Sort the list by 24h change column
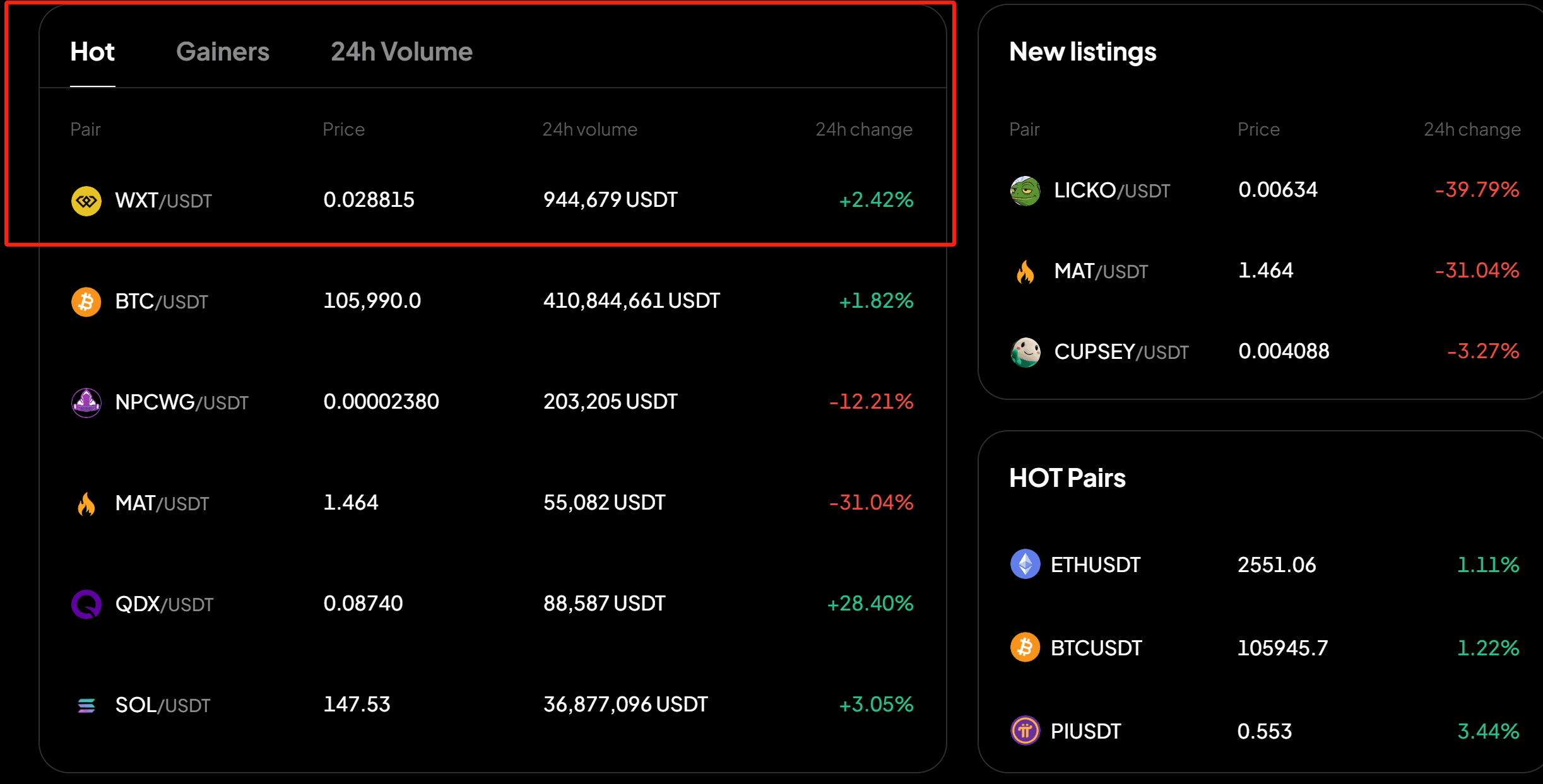Image resolution: width=1543 pixels, height=784 pixels. [x=864, y=129]
